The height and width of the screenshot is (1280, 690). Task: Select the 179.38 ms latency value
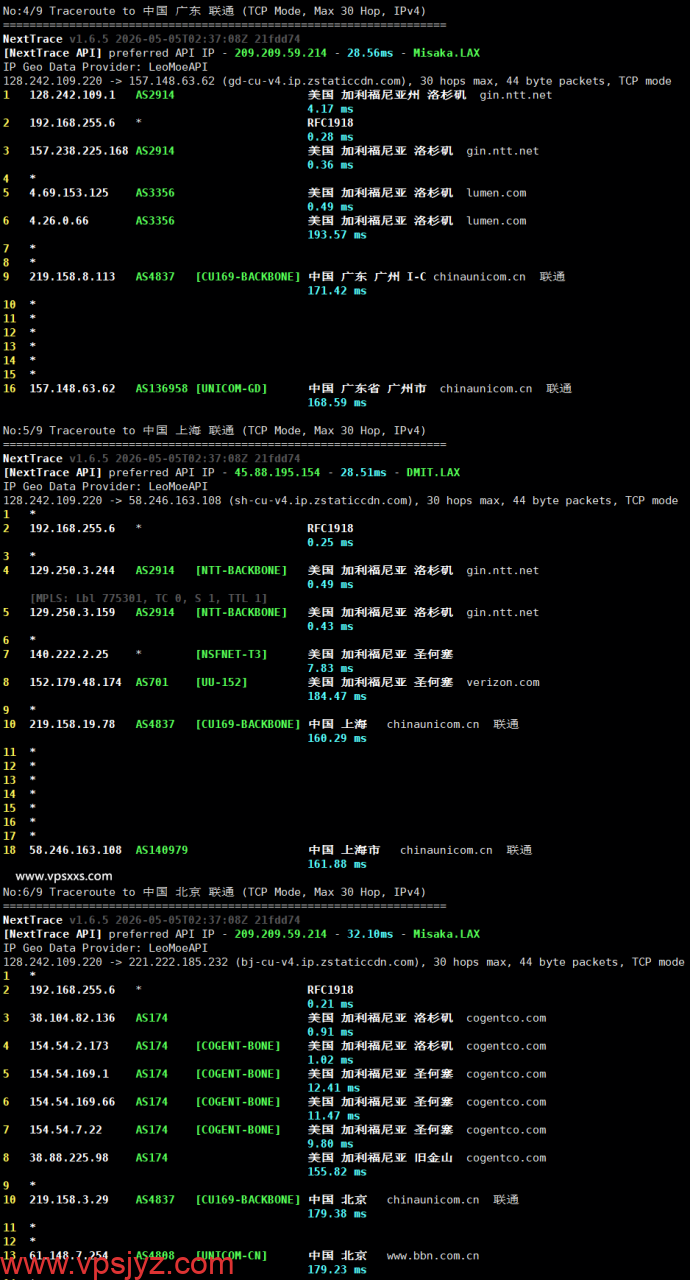pyautogui.click(x=337, y=1215)
